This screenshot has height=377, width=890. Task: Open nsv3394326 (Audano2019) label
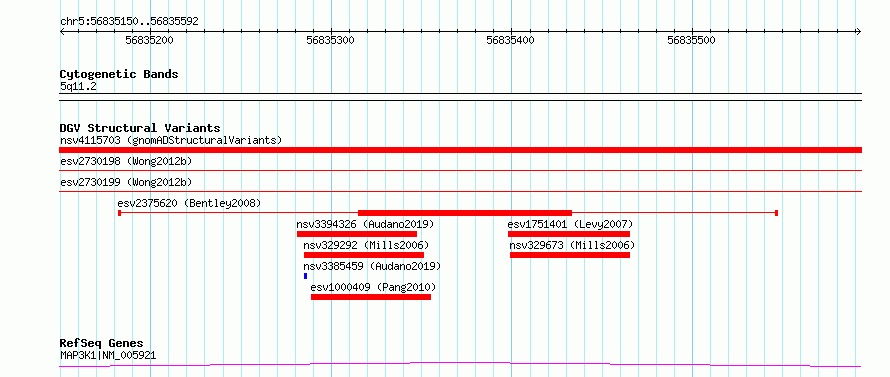coord(365,224)
